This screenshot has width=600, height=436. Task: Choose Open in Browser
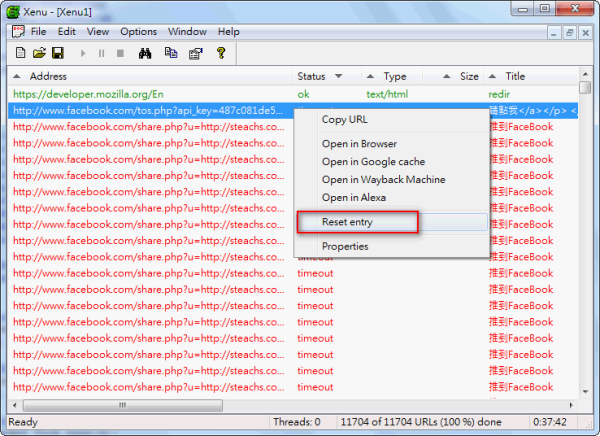391,144
